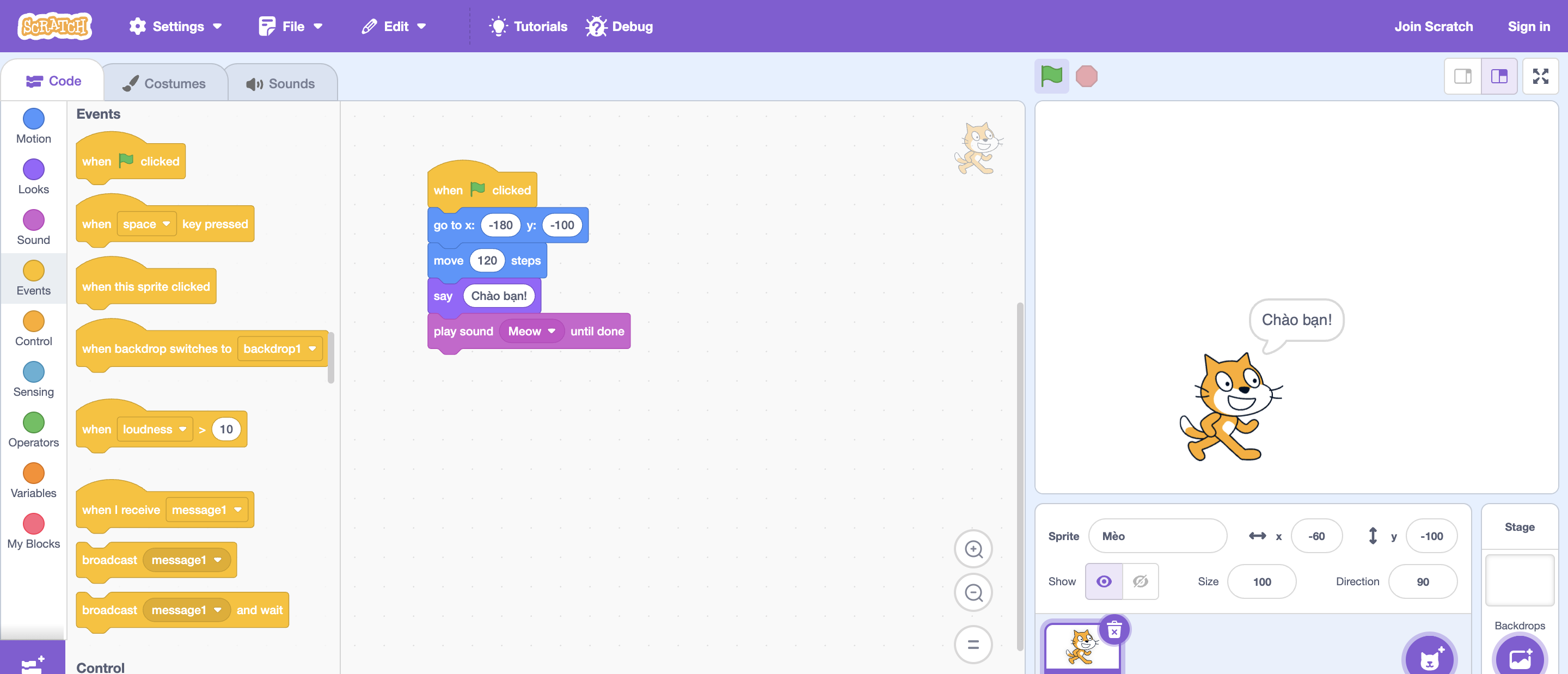Open the Meow sound dropdown in script
The width and height of the screenshot is (1568, 674).
pyautogui.click(x=531, y=331)
